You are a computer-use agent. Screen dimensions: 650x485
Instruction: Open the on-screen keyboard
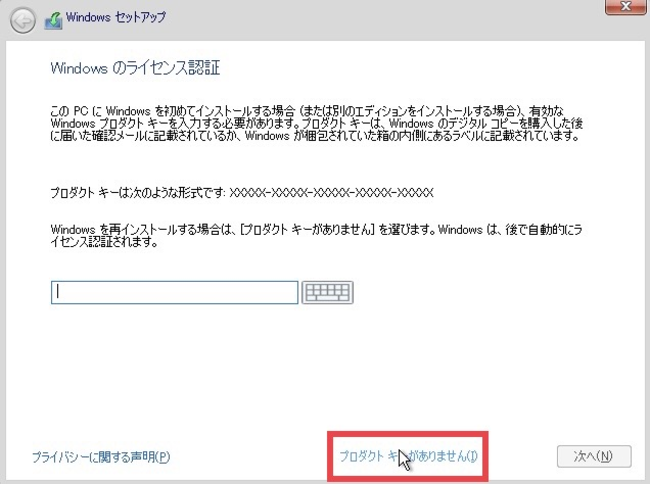click(327, 292)
